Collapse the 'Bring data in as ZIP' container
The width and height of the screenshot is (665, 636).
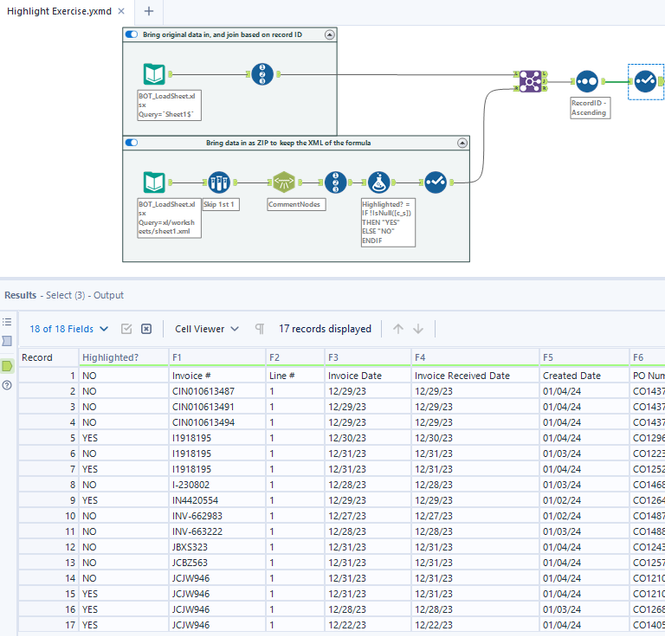[x=462, y=143]
